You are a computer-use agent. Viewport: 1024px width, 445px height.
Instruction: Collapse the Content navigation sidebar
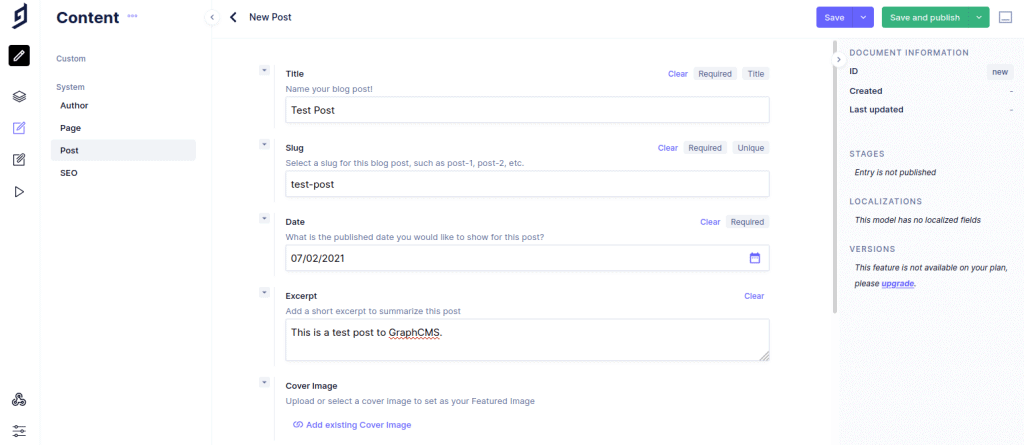pyautogui.click(x=212, y=18)
